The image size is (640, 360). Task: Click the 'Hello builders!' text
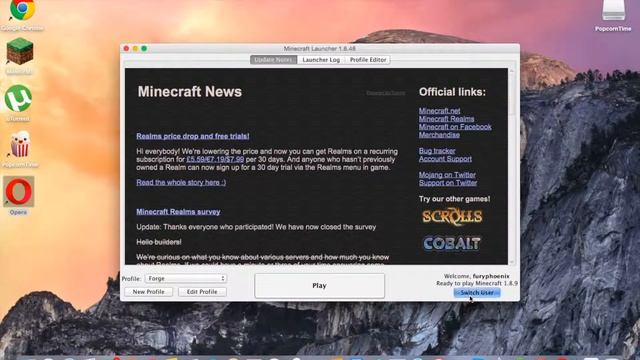(159, 242)
